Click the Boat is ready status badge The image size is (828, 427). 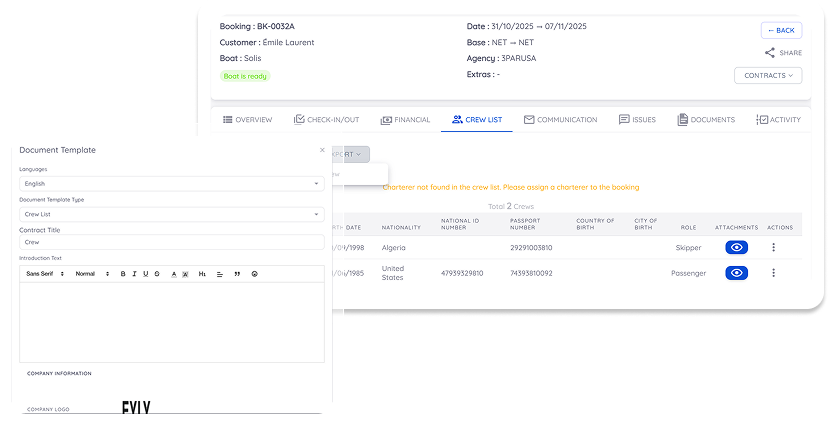[x=245, y=76]
